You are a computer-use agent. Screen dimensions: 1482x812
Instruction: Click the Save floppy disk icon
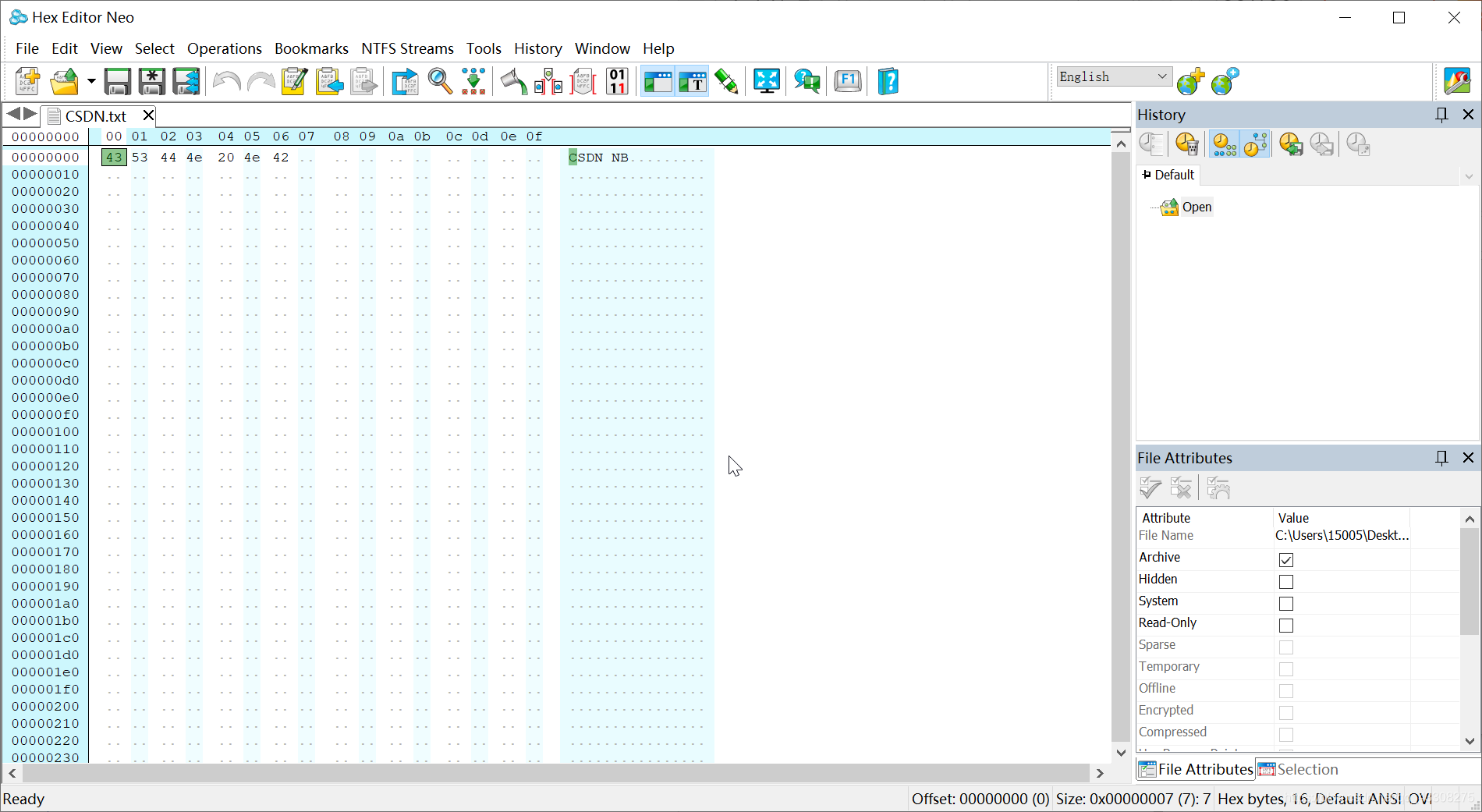(118, 81)
